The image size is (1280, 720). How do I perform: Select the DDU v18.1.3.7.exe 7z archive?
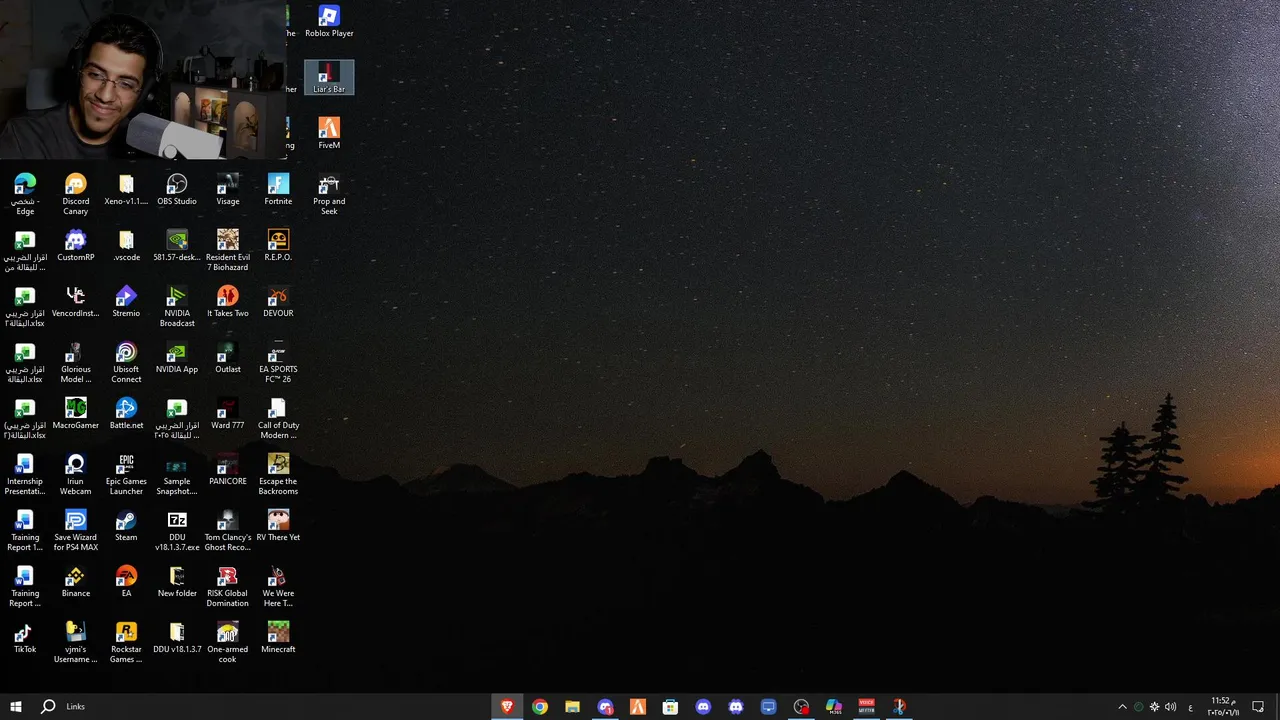pyautogui.click(x=177, y=530)
